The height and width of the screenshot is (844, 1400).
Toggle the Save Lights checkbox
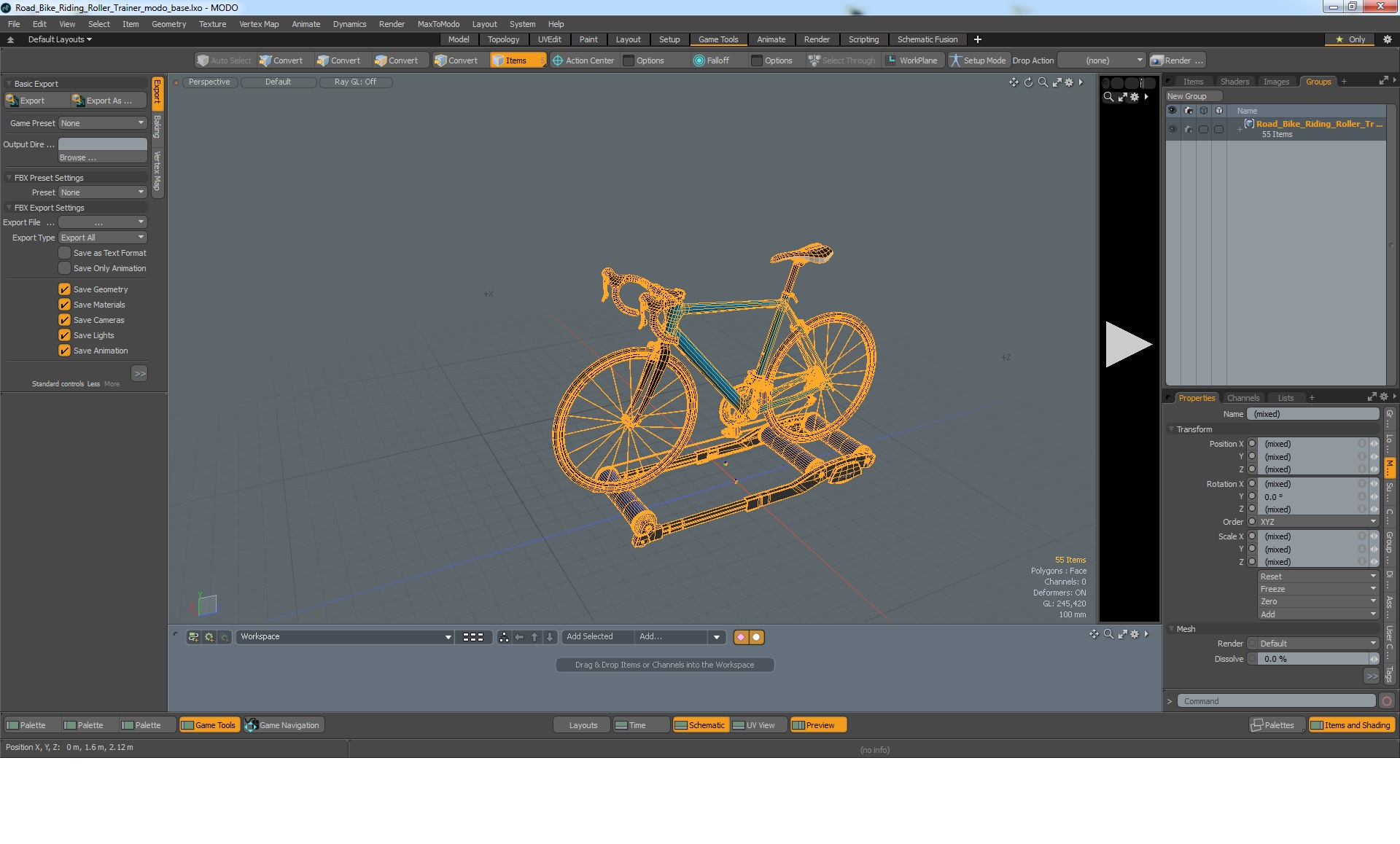tap(64, 335)
